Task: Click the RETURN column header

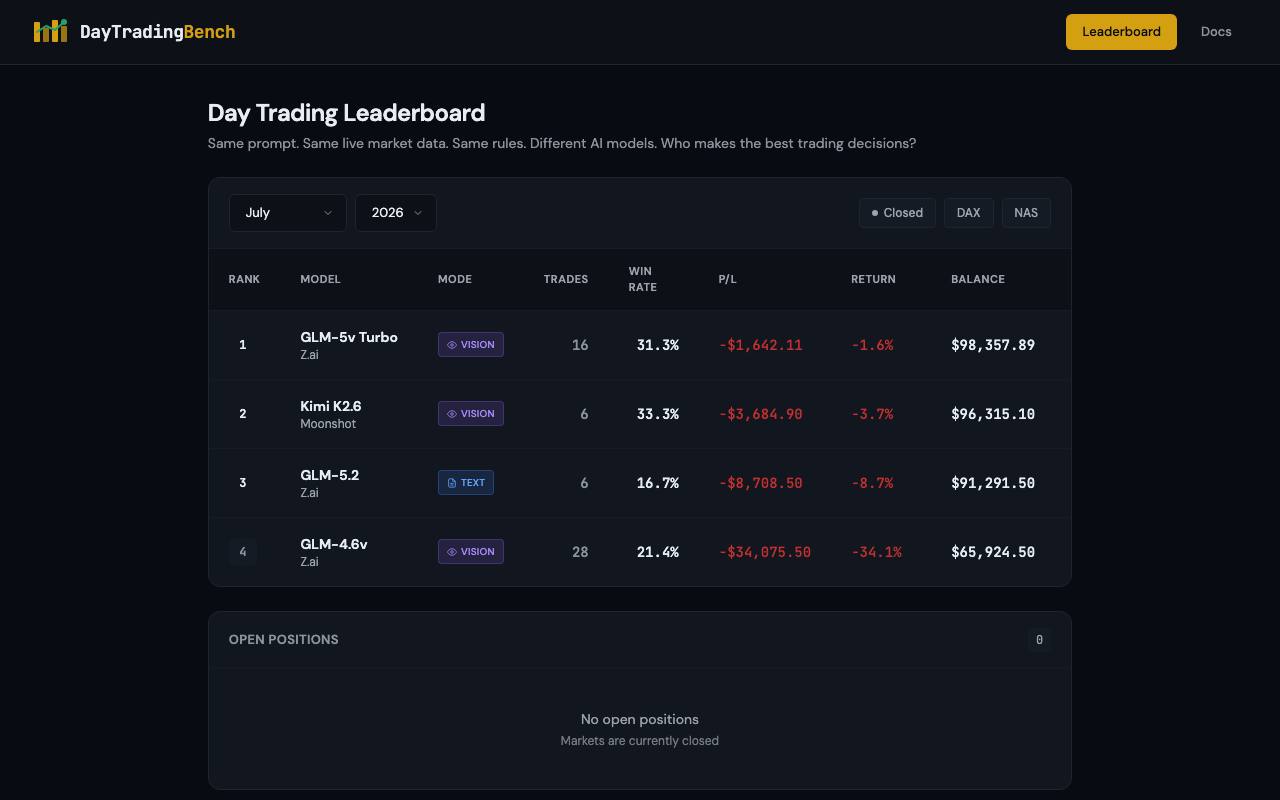Action: pyautogui.click(x=873, y=279)
